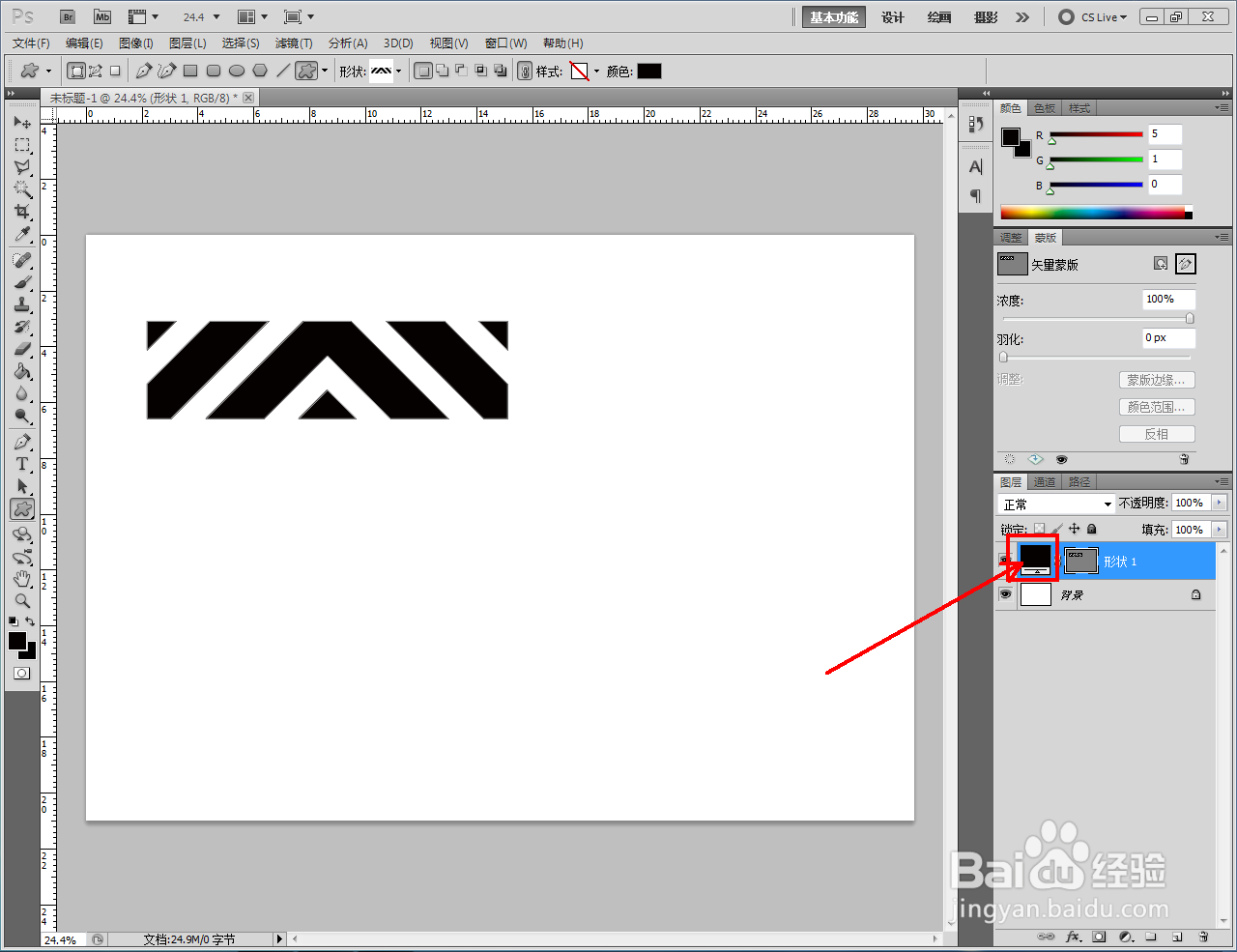Choose Line tool in options bar
This screenshot has height=952, width=1237.
point(283,71)
